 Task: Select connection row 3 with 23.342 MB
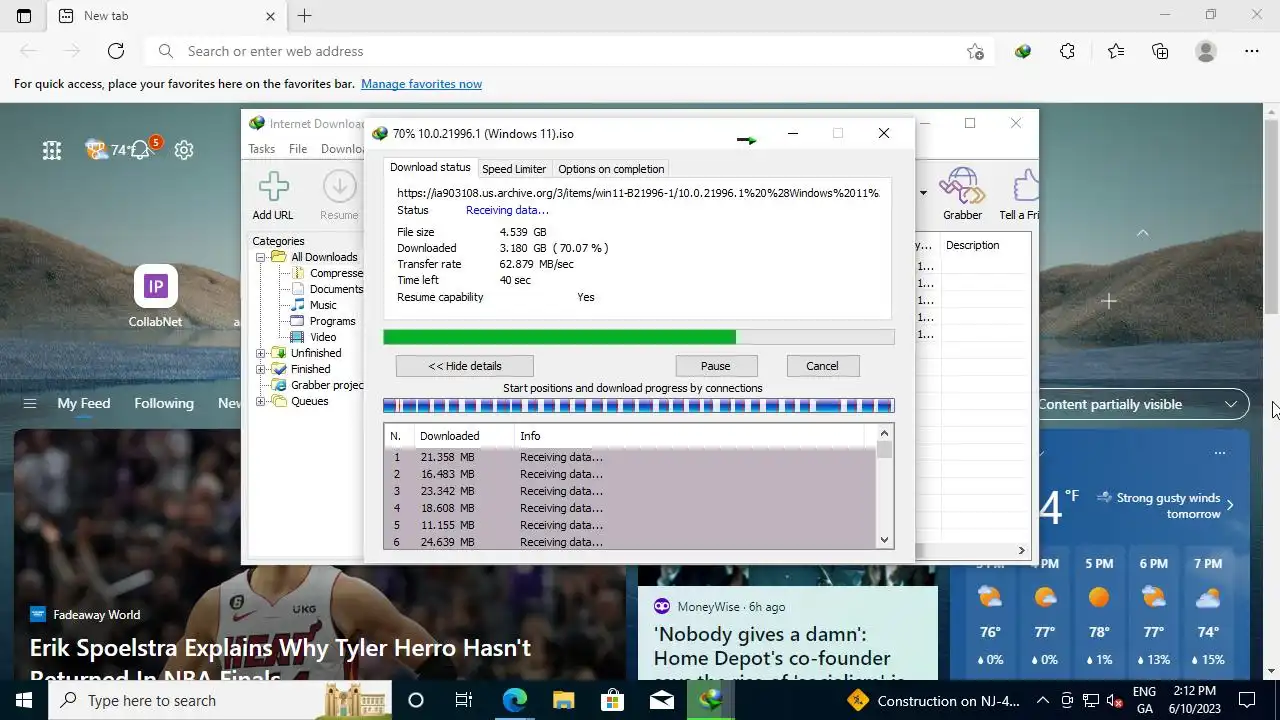[x=630, y=491]
